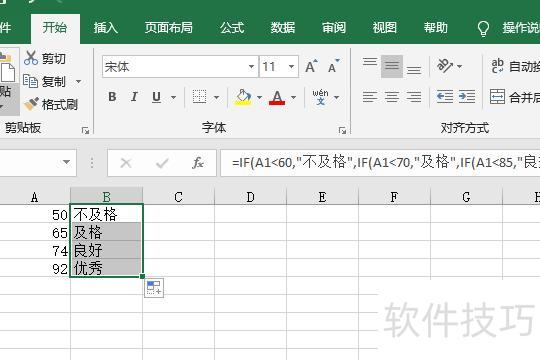Expand the orientation dropdown arrow
Image resolution: width=540 pixels, height=360 pixels.
459,66
